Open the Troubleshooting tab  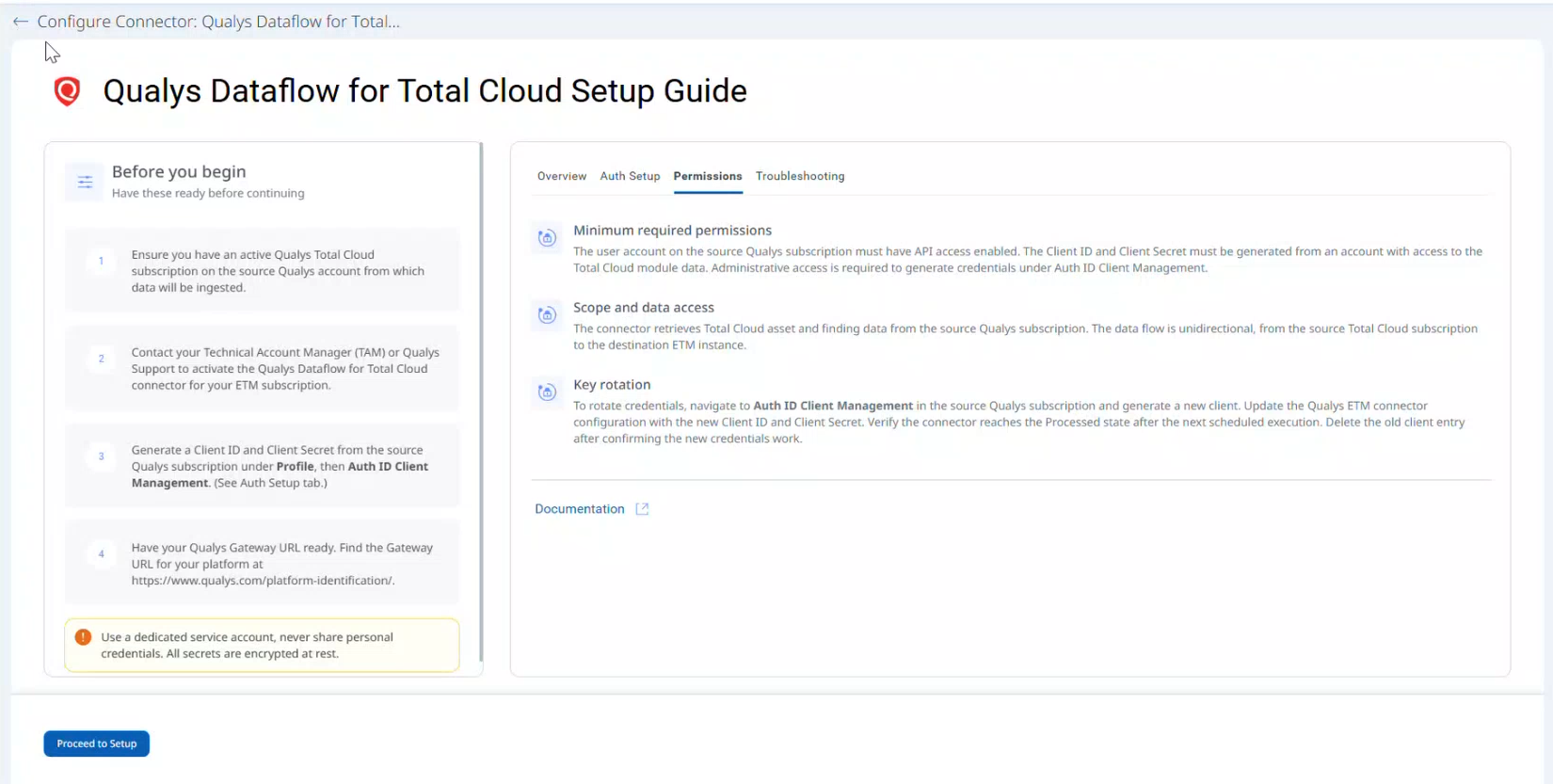pyautogui.click(x=800, y=176)
